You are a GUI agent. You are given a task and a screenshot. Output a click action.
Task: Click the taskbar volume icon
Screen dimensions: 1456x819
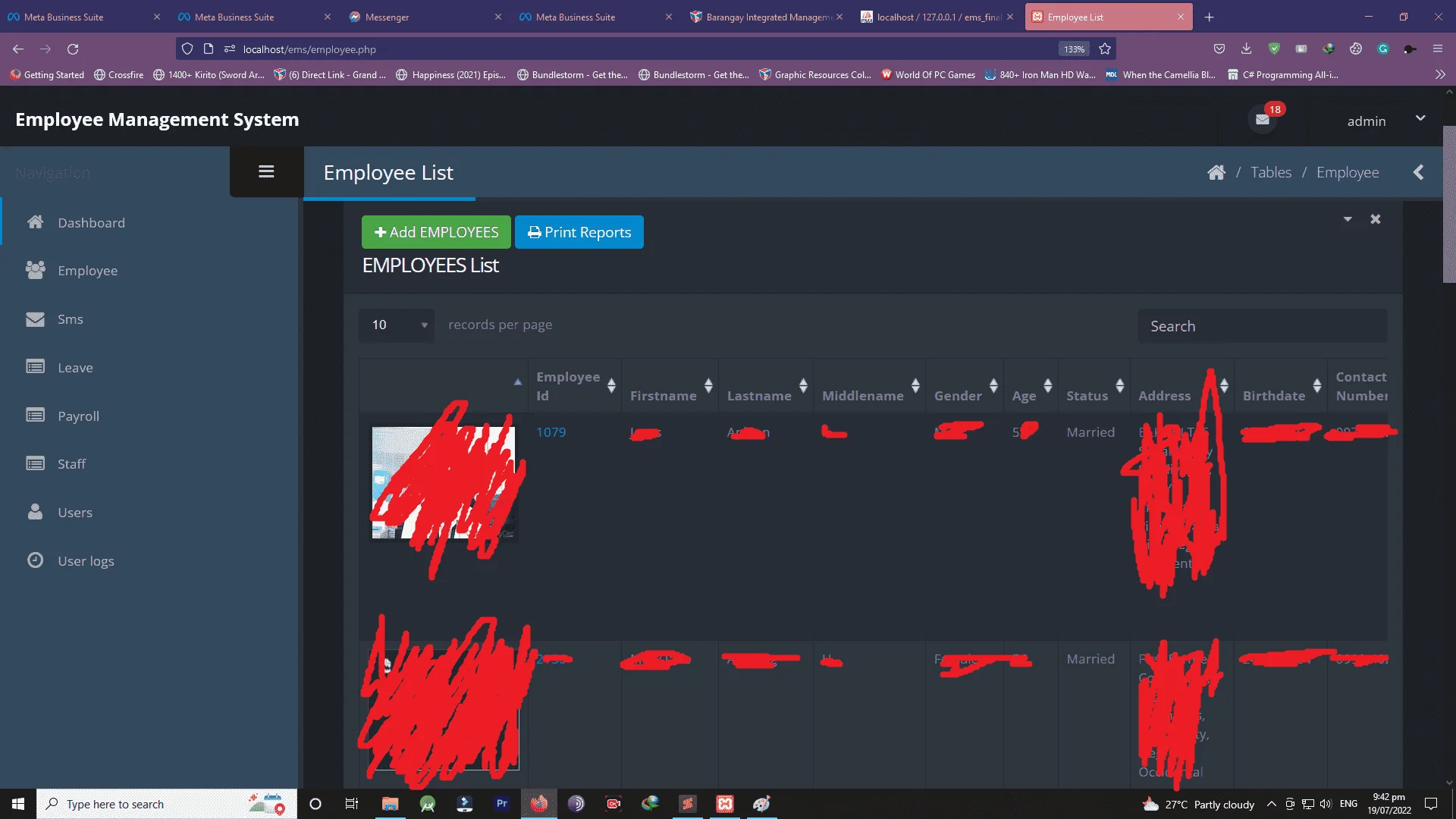pyautogui.click(x=1326, y=804)
